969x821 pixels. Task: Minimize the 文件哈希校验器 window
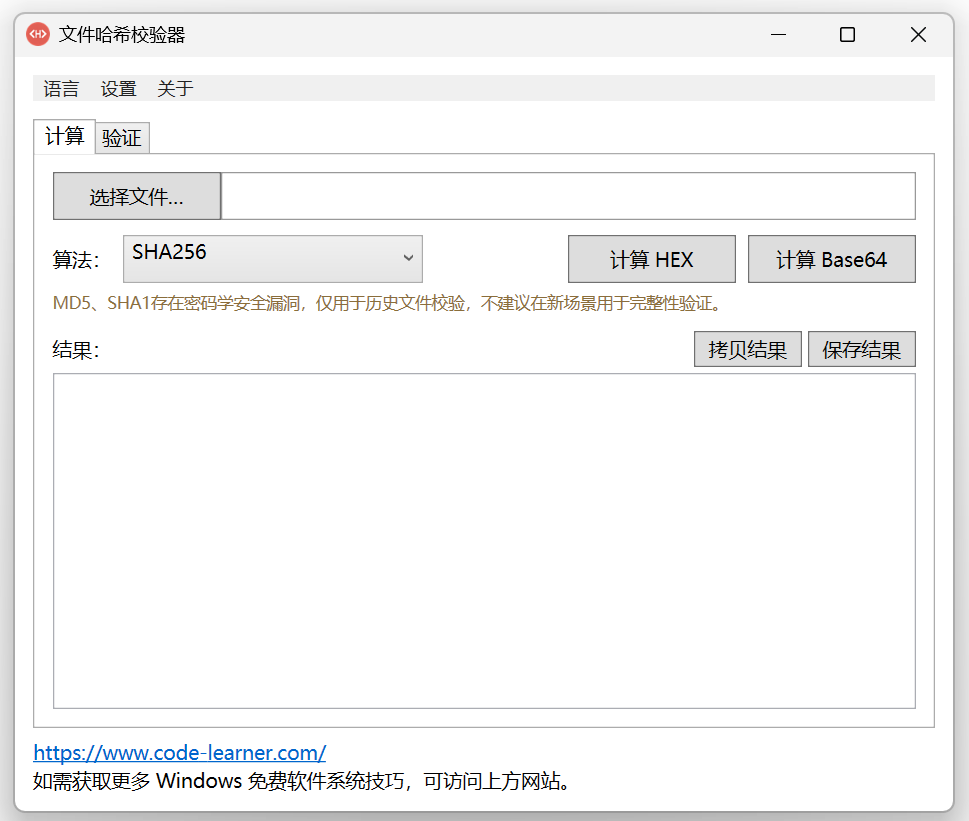point(779,35)
